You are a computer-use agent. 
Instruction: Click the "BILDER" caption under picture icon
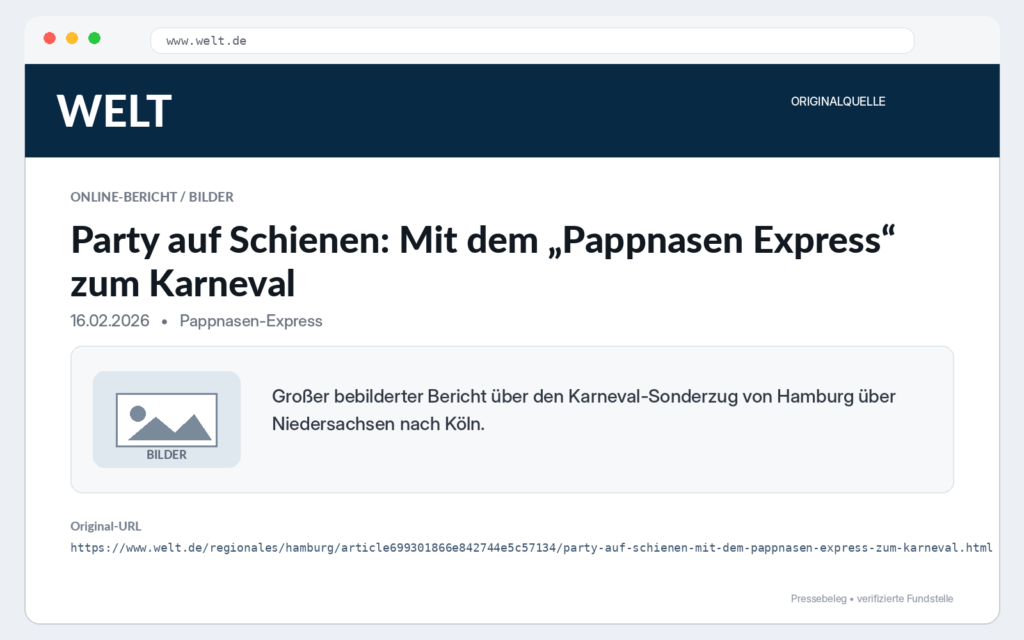(167, 455)
